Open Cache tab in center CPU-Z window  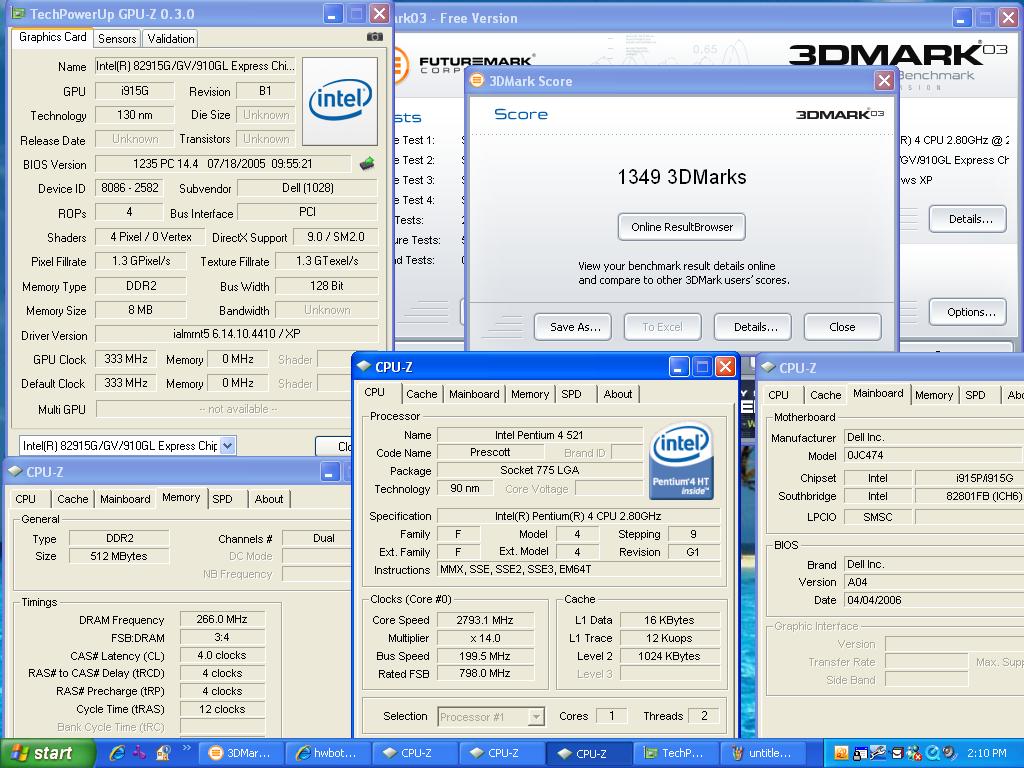[421, 394]
